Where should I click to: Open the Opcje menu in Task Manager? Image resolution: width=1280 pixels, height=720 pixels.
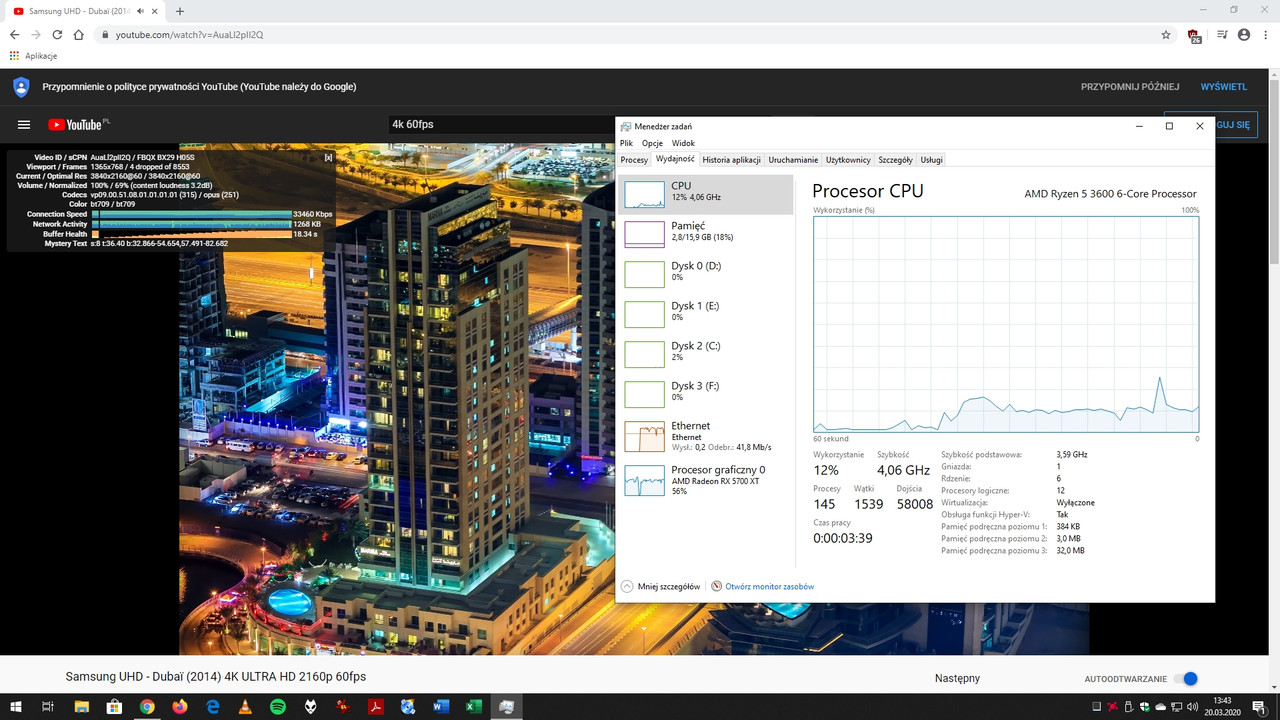[x=652, y=143]
